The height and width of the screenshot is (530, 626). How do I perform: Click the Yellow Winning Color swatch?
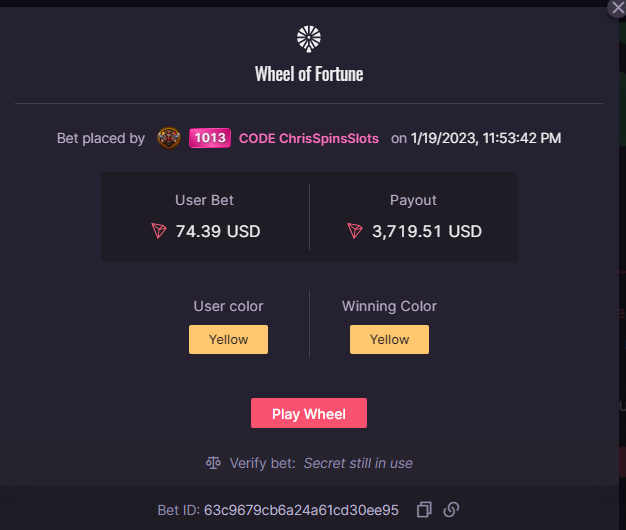click(x=389, y=339)
